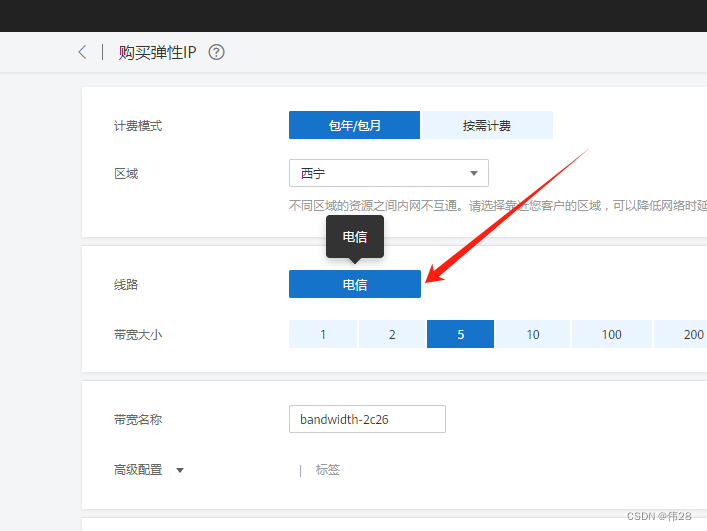
Task: Open the 西宁 region dropdown
Action: (388, 173)
